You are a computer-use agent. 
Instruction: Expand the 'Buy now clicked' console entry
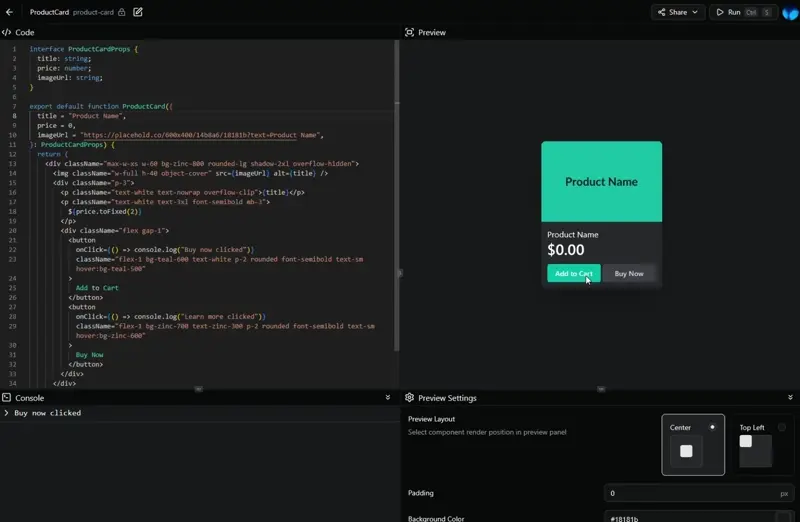point(7,413)
